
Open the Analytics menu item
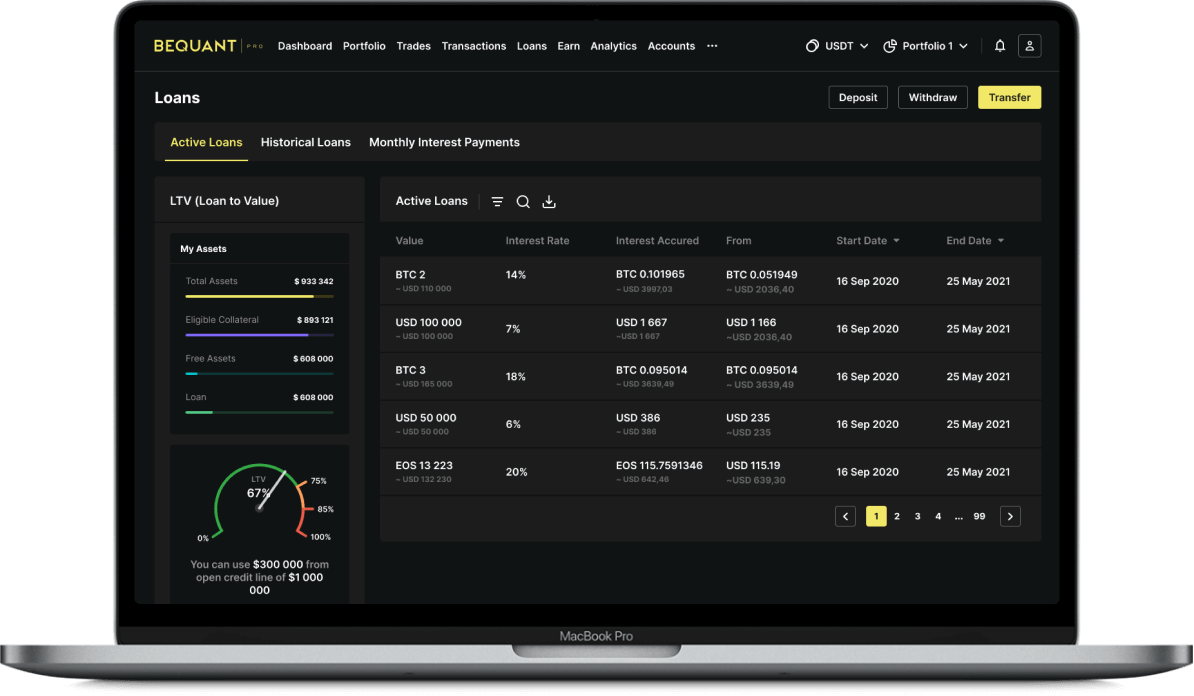[613, 46]
